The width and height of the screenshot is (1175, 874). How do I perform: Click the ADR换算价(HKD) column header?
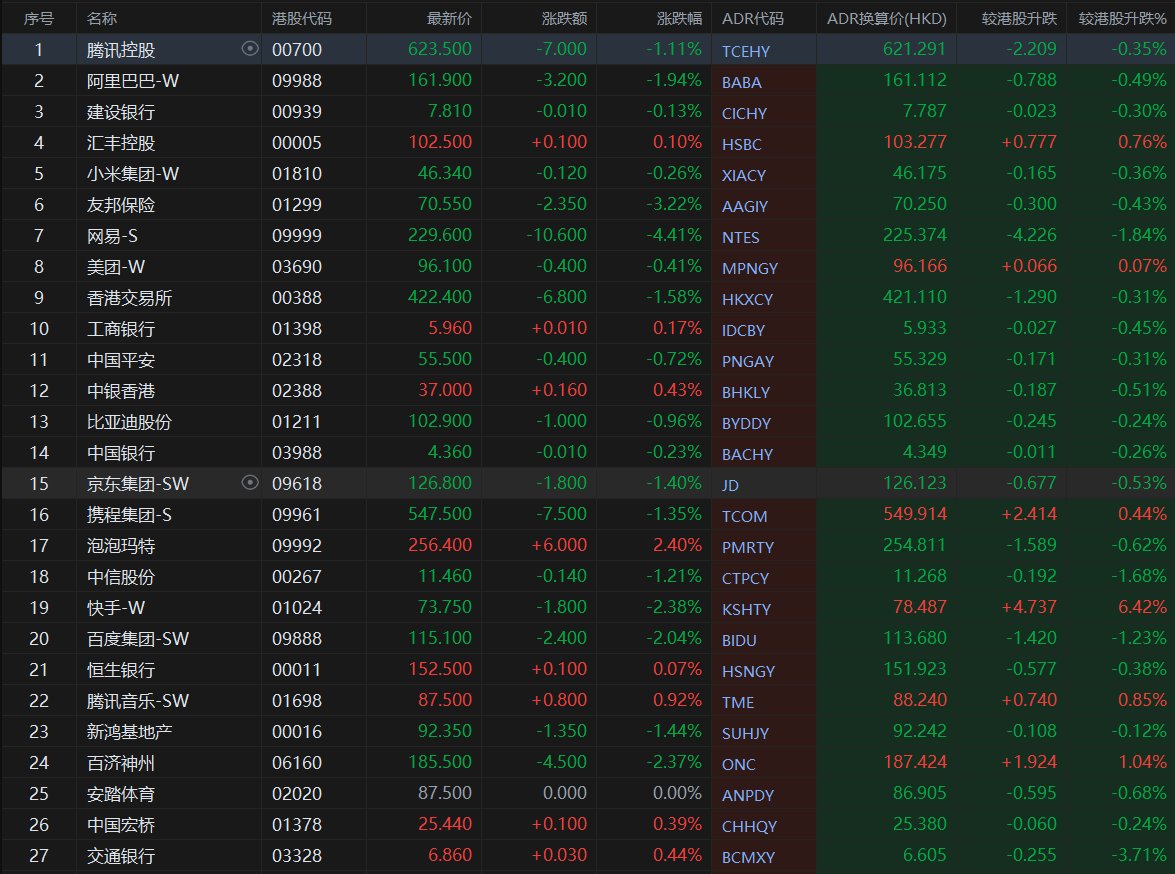886,19
